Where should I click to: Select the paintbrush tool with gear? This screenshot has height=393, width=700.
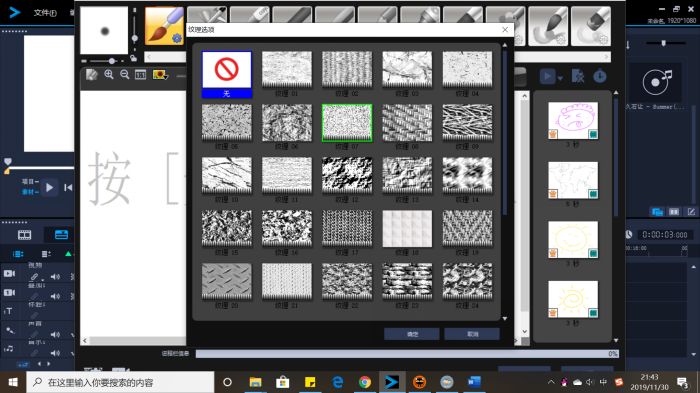click(x=164, y=26)
